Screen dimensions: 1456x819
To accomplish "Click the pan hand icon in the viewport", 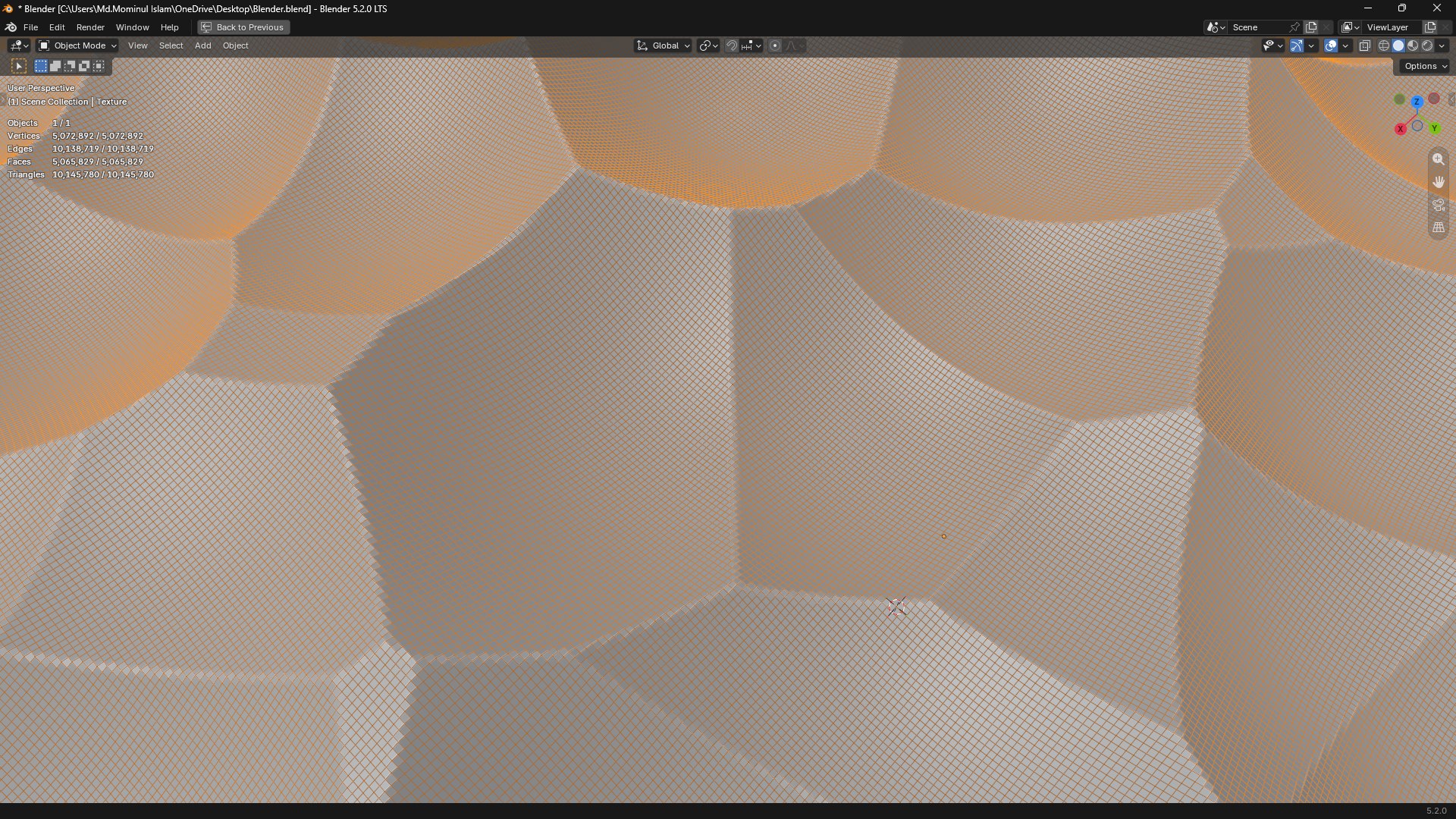I will click(1439, 182).
